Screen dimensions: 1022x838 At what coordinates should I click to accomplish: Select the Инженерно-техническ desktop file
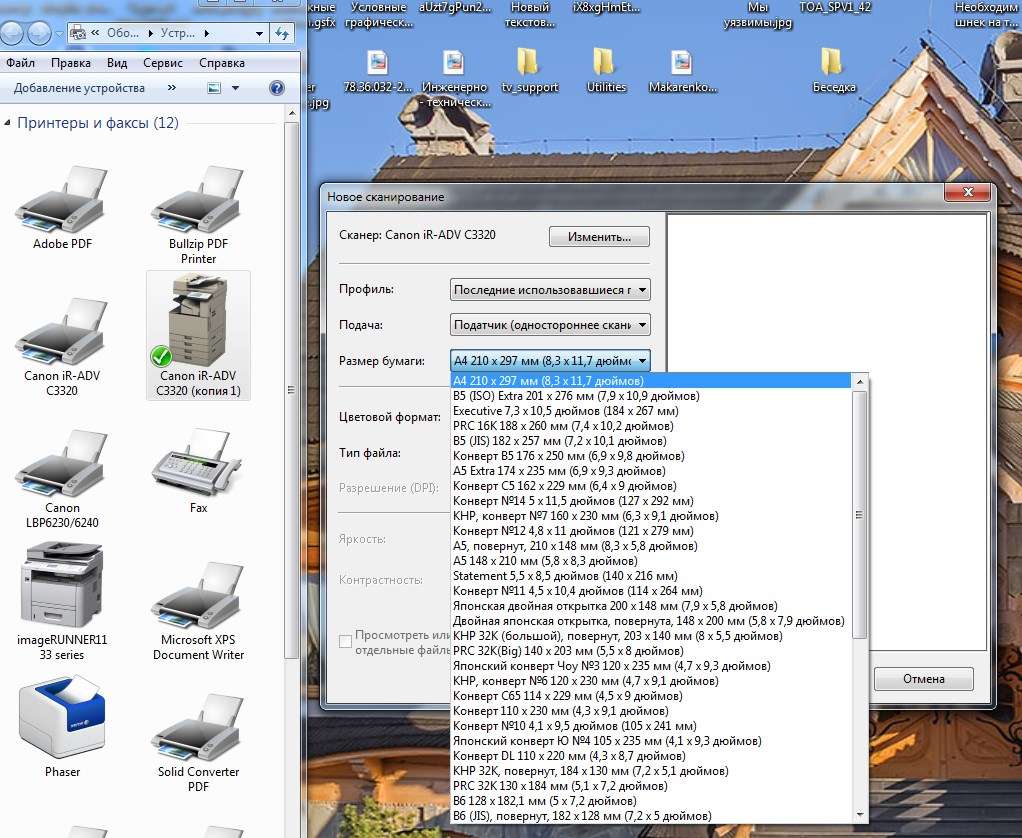tap(454, 78)
